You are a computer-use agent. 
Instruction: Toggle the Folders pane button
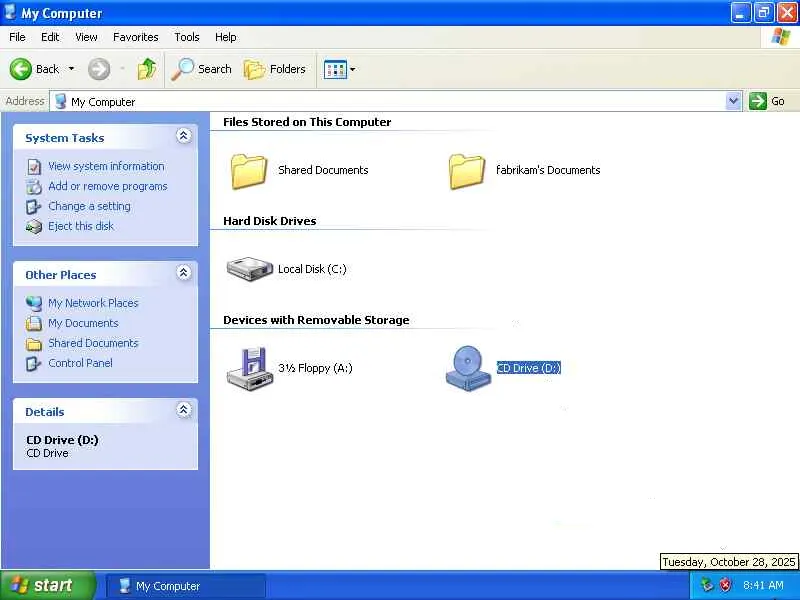(x=275, y=69)
